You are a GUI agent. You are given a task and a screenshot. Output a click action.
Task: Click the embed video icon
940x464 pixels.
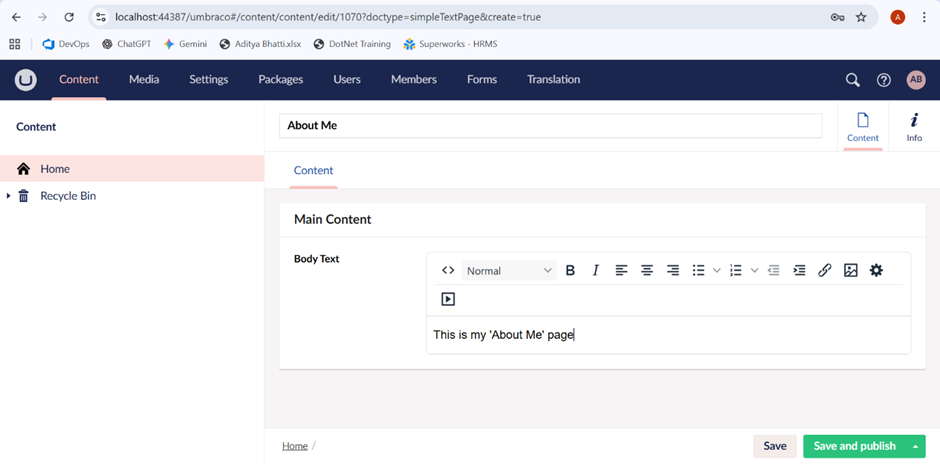[x=448, y=299]
